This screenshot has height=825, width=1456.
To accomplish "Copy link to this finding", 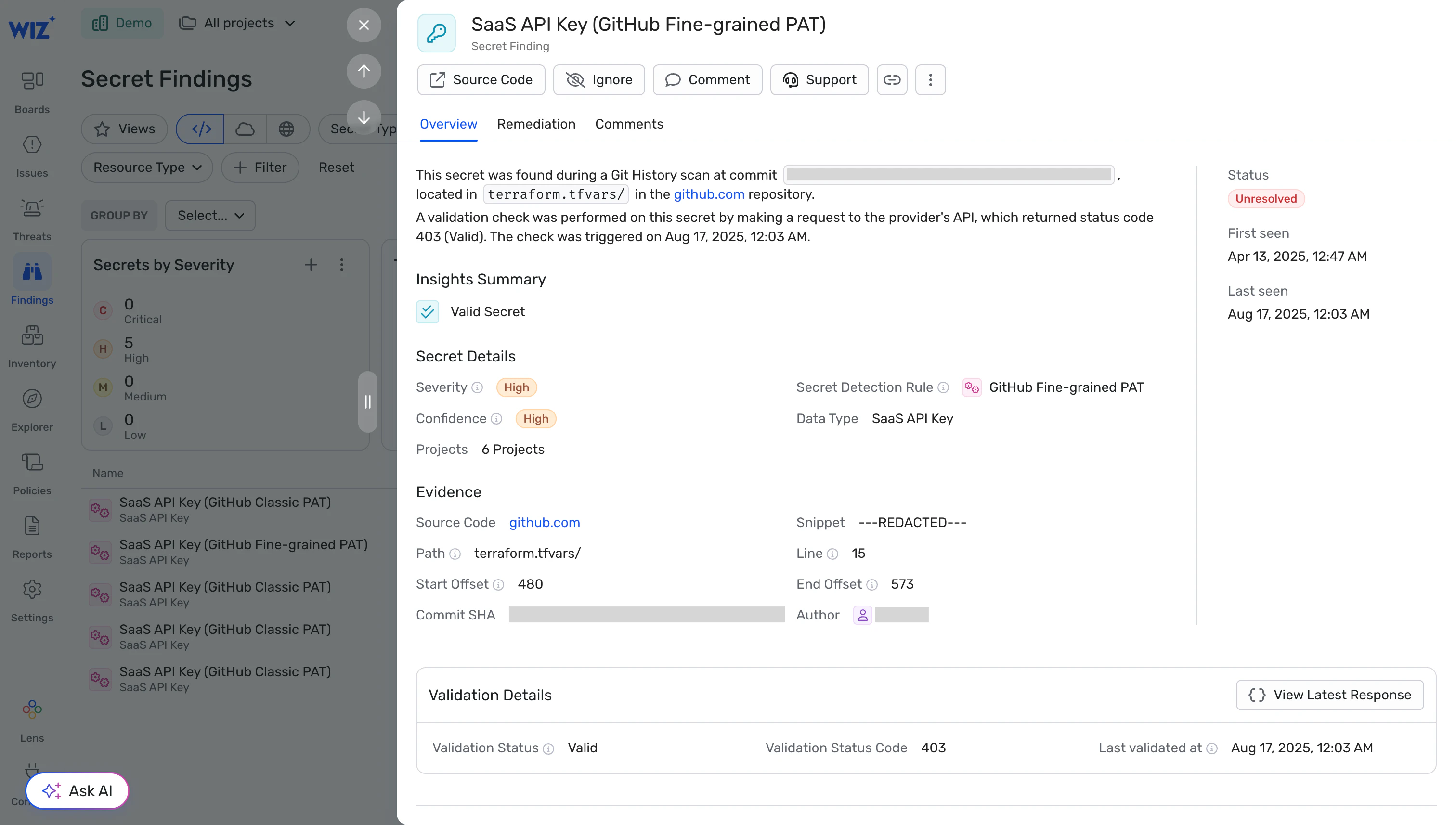I will 892,80.
